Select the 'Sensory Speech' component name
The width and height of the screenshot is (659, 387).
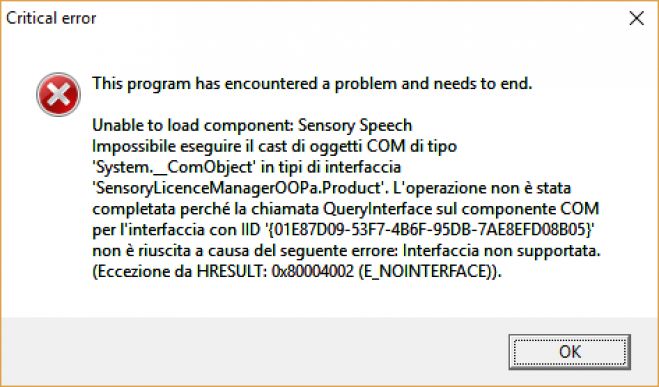[x=355, y=125]
